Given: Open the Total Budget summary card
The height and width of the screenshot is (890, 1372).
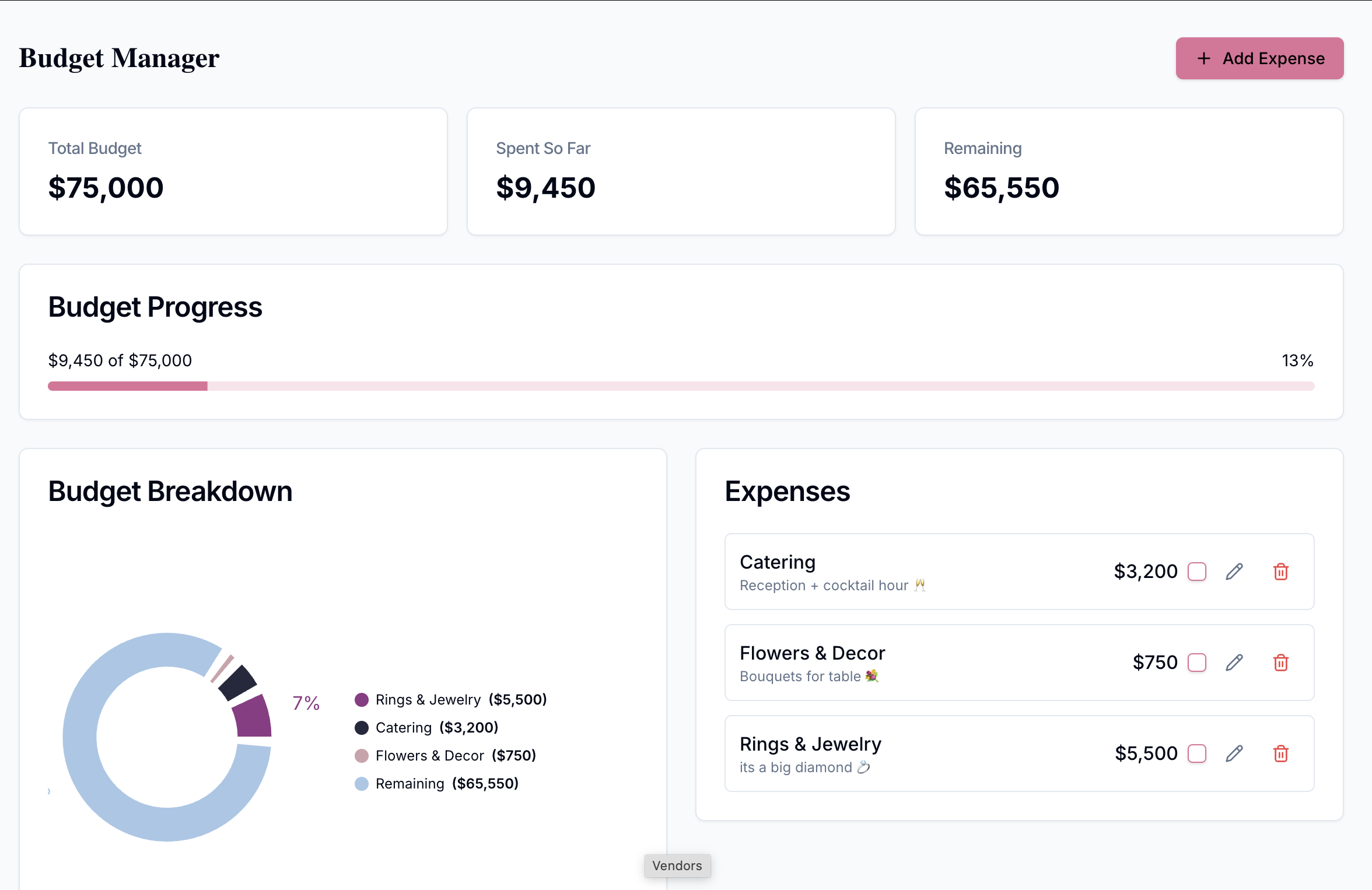Looking at the screenshot, I should (233, 171).
